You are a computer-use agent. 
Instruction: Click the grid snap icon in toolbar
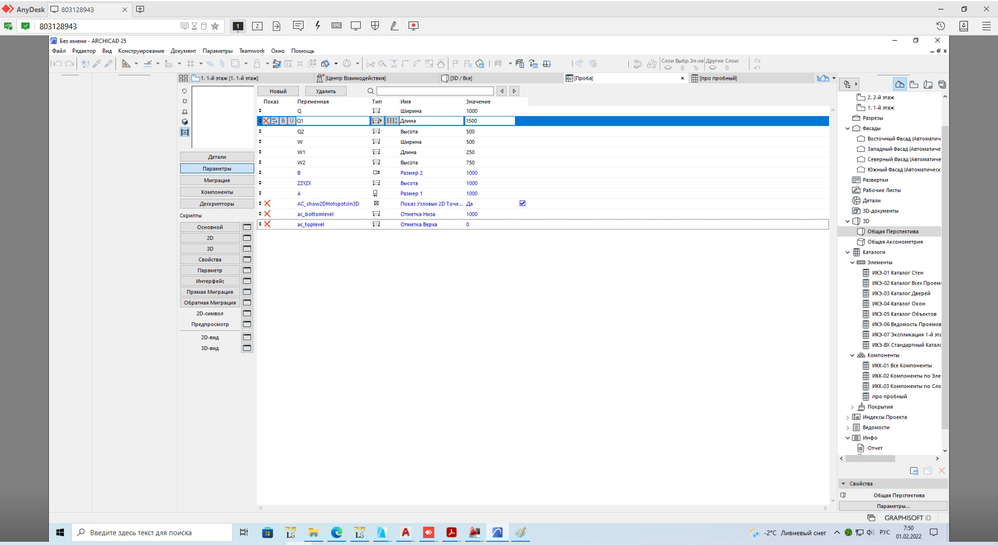click(x=190, y=64)
